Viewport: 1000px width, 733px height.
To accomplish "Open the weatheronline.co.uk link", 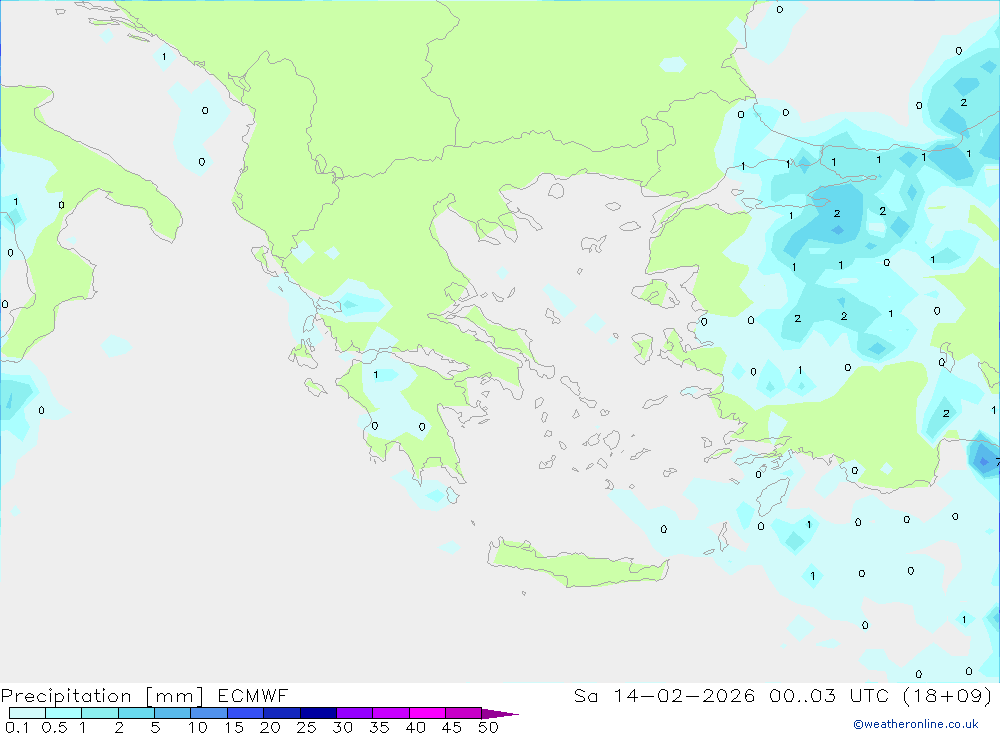I will [916, 724].
